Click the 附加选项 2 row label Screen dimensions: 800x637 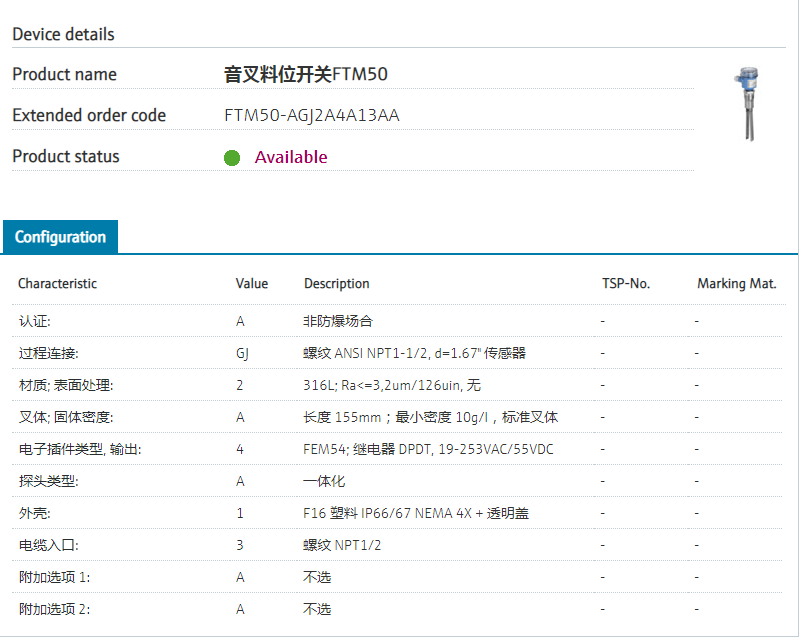pyautogui.click(x=55, y=609)
